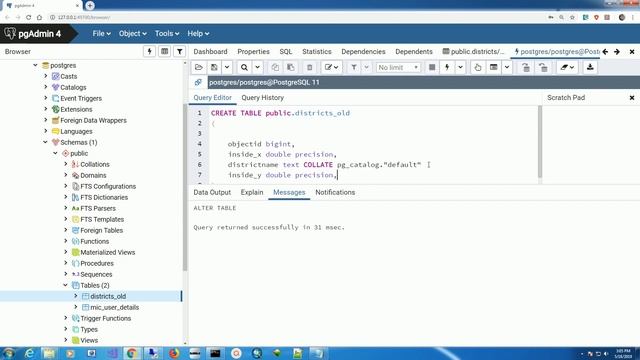This screenshot has width=640, height=360.
Task: Click the Firefox icon in taskbar
Action: click(174, 353)
